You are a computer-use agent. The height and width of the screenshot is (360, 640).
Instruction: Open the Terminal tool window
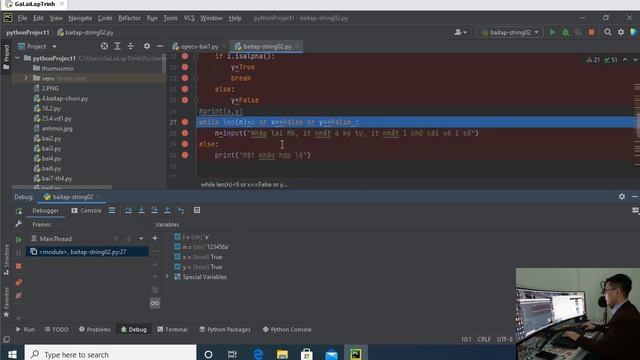pos(172,329)
